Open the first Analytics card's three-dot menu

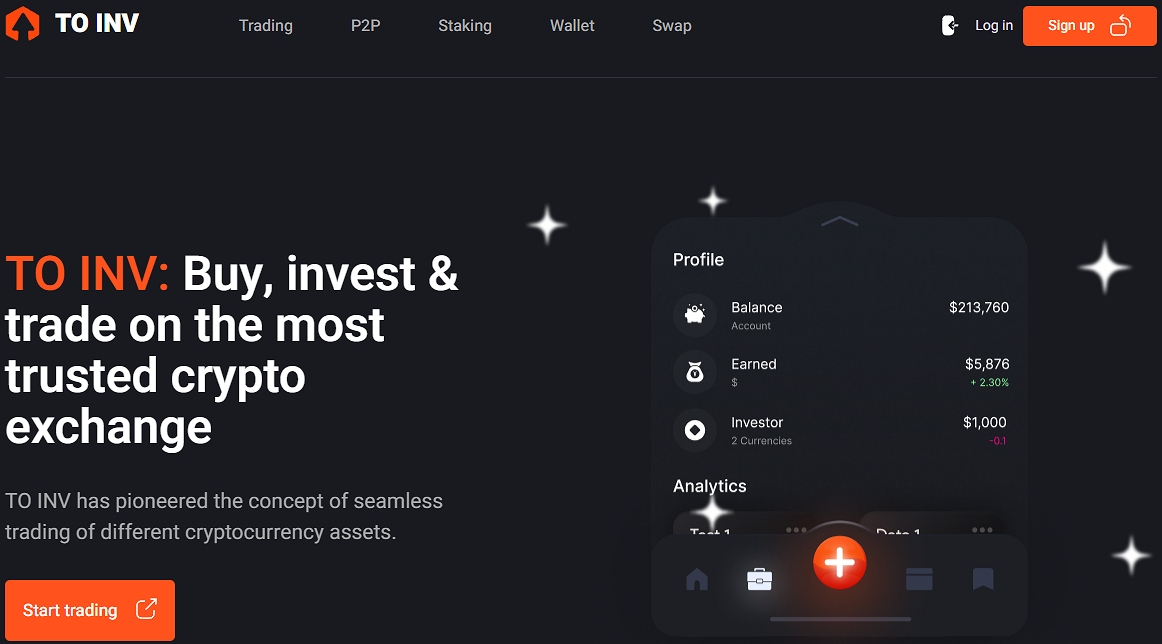(x=796, y=530)
